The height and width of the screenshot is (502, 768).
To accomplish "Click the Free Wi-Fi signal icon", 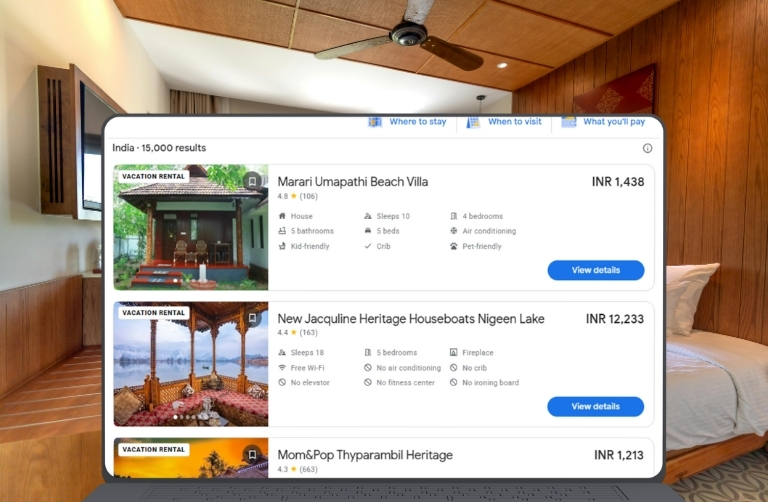I will click(x=282, y=368).
